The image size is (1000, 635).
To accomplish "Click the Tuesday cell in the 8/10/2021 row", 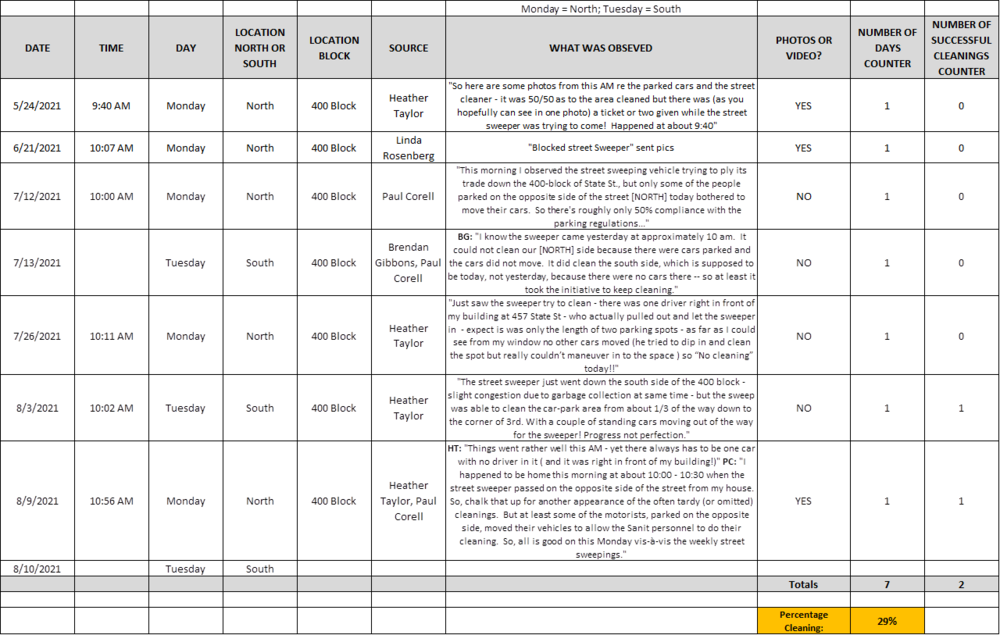I will click(x=186, y=569).
